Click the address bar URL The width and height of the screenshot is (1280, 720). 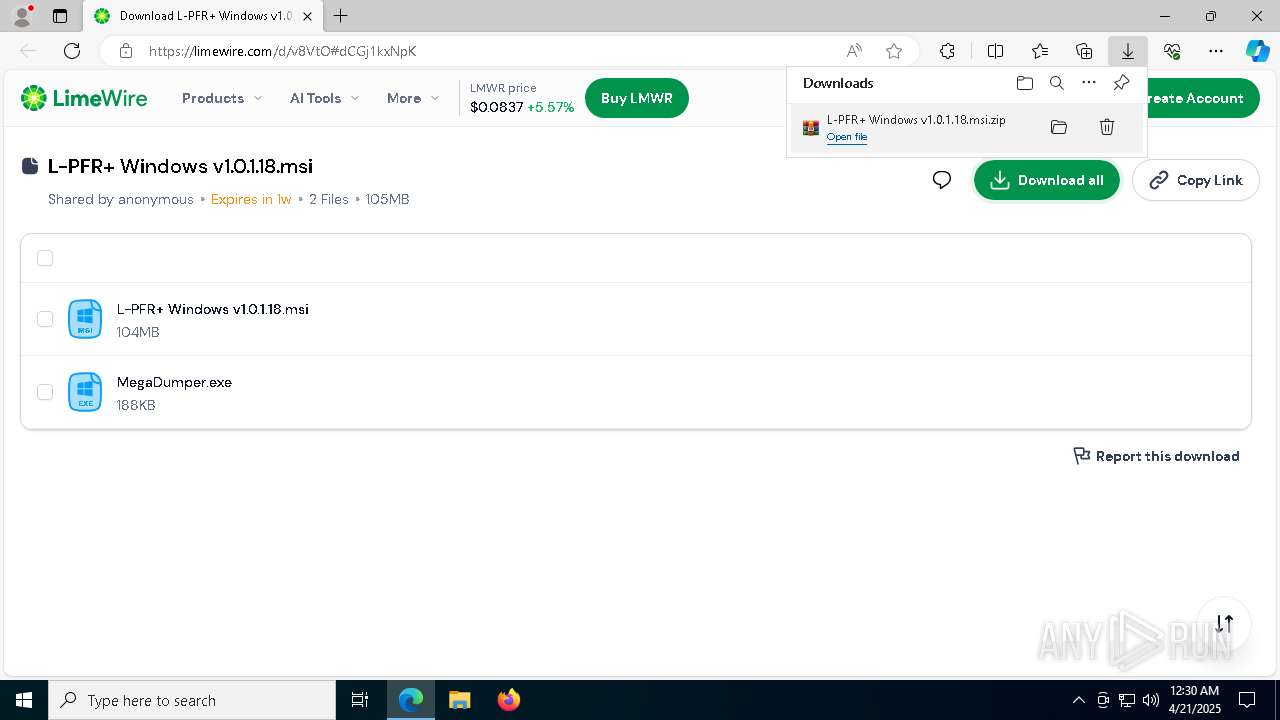(x=283, y=51)
